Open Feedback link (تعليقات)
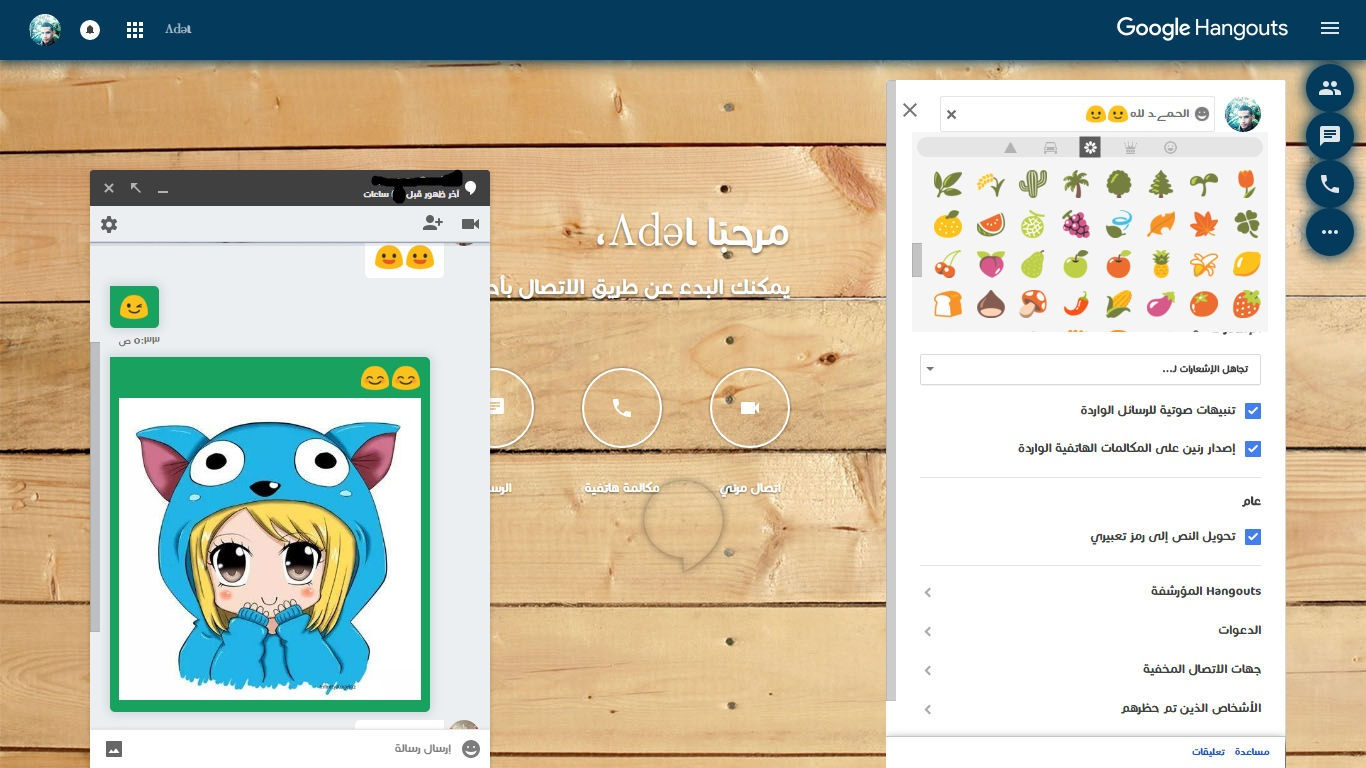This screenshot has width=1366, height=768. click(x=1209, y=751)
